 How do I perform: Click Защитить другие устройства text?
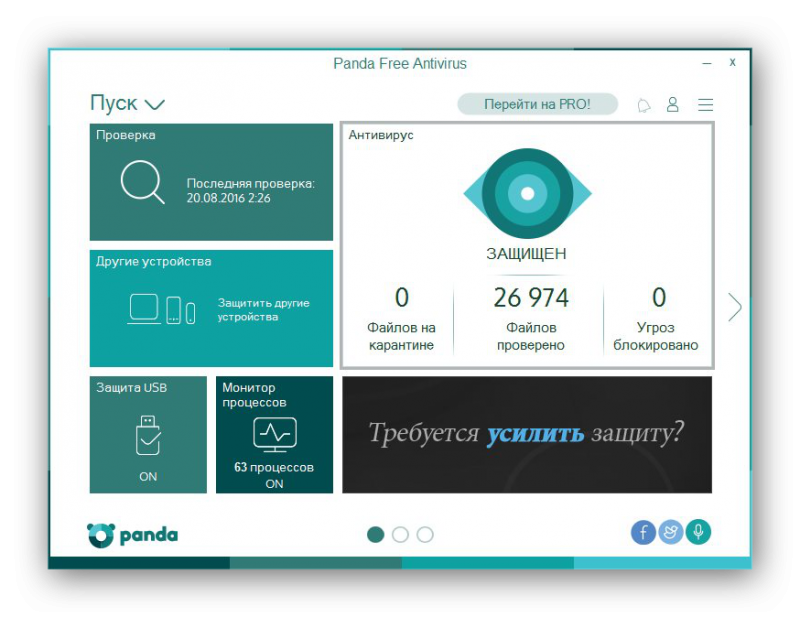click(263, 310)
